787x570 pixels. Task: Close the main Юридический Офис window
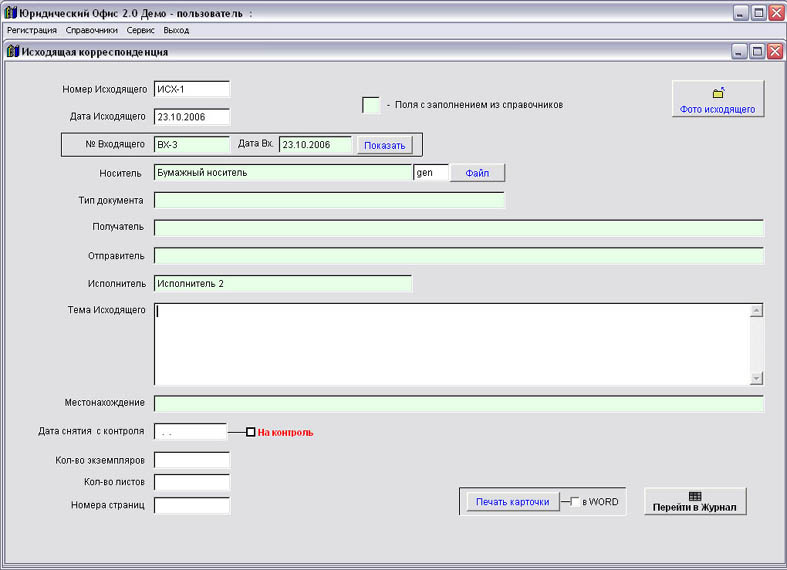coord(777,13)
